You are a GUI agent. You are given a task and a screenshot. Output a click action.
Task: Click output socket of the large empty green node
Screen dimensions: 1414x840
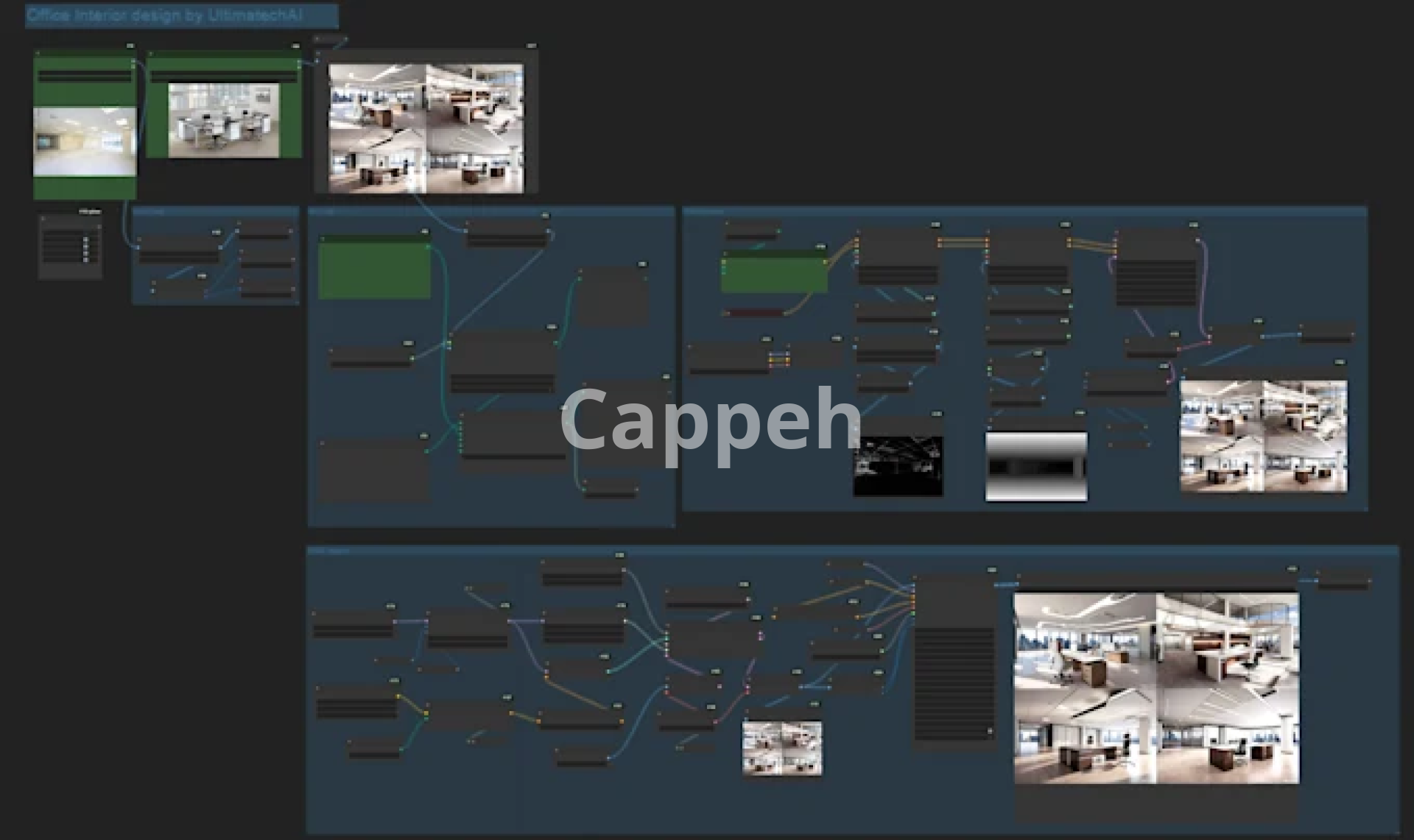point(428,247)
